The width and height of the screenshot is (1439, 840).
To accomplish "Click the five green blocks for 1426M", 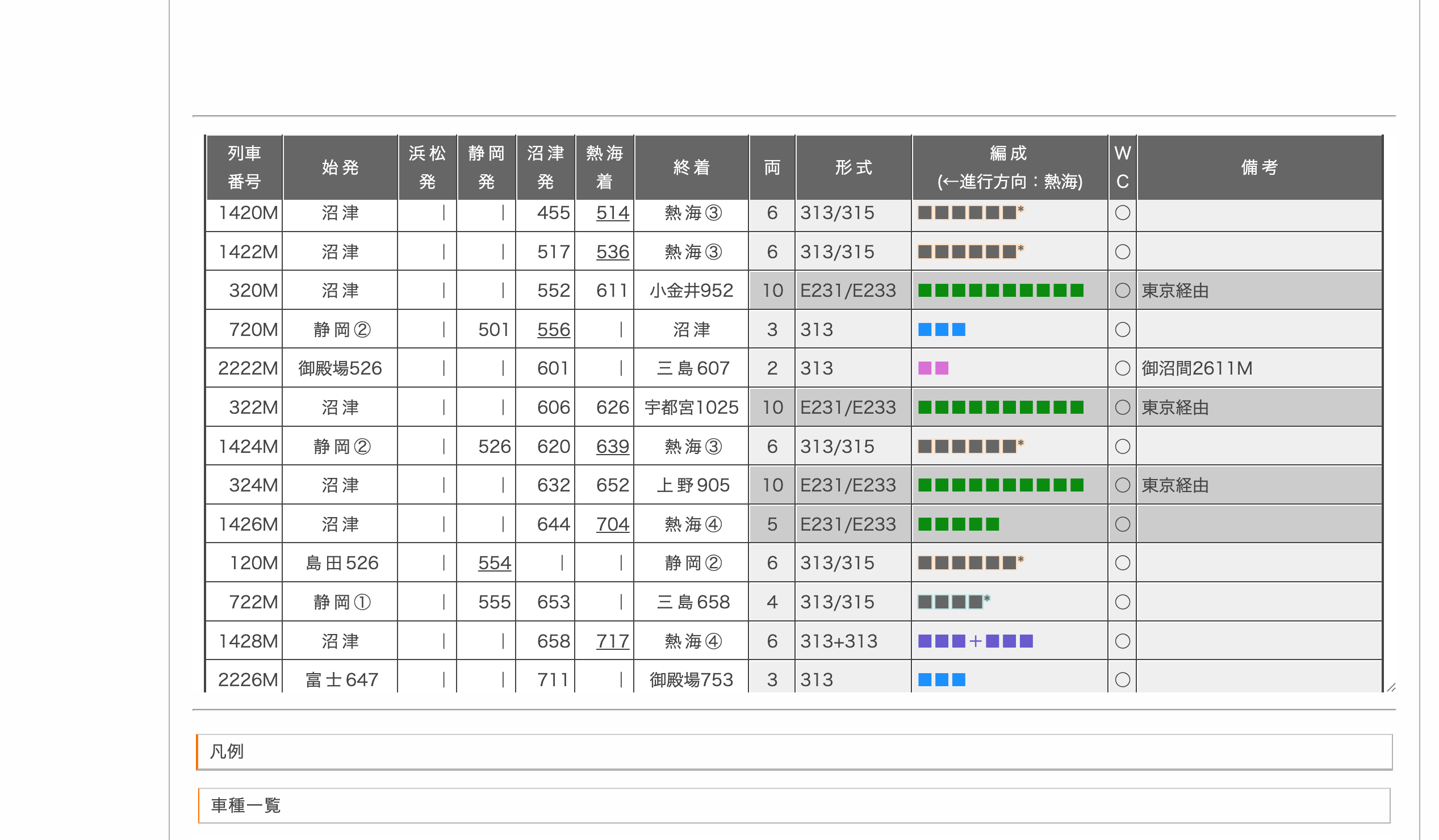I will pyautogui.click(x=958, y=524).
